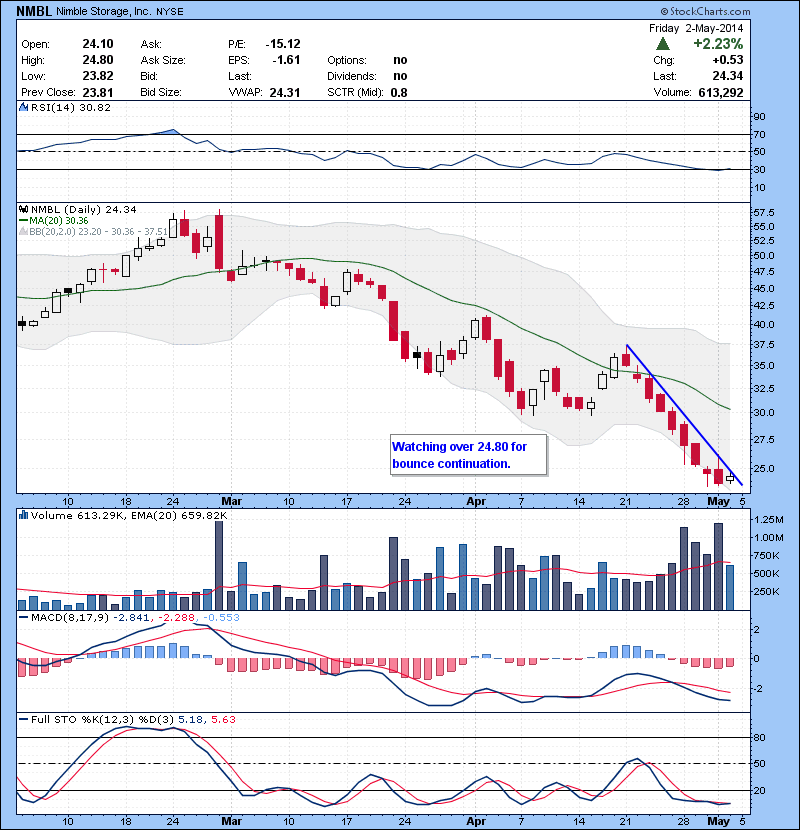Click the Dividends: no field

[367, 76]
